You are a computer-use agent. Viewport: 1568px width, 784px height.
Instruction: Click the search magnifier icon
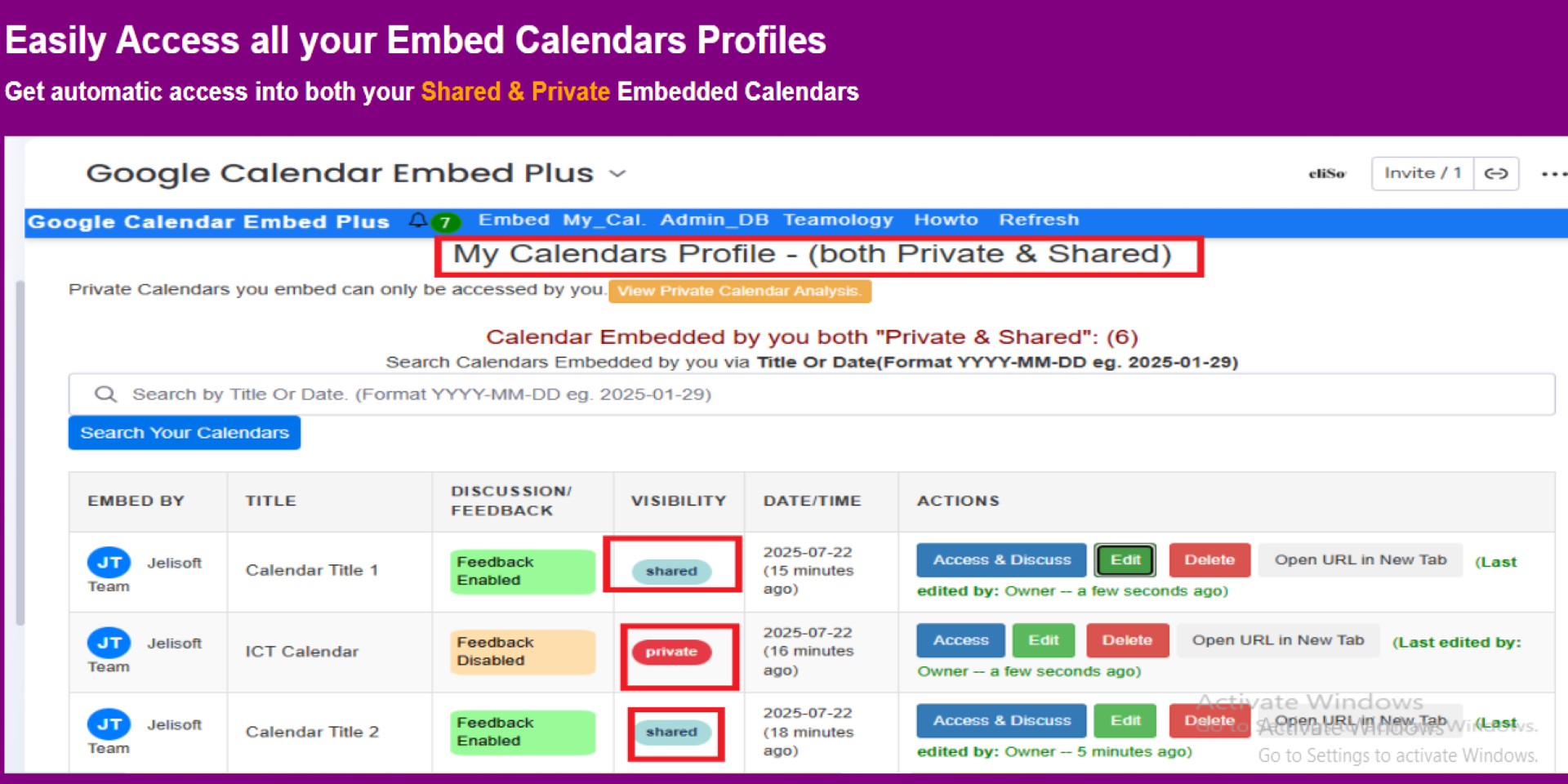pyautogui.click(x=105, y=394)
